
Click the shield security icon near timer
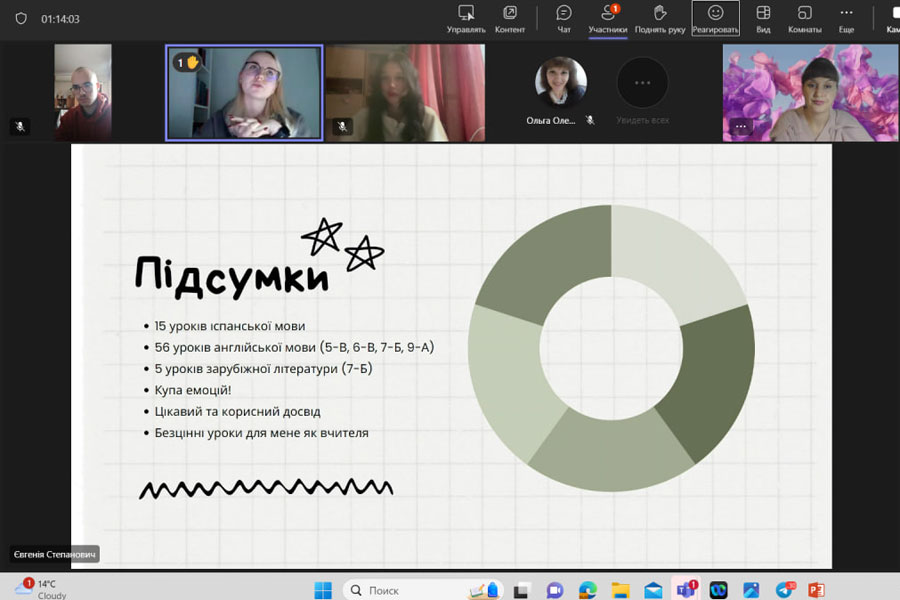21,19
